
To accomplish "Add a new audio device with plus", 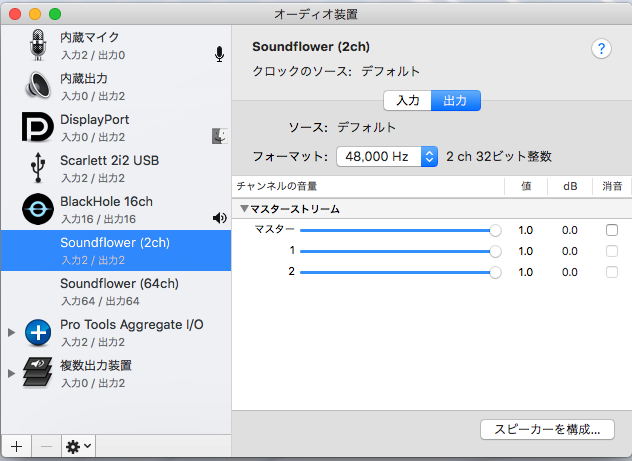I will click(17, 446).
